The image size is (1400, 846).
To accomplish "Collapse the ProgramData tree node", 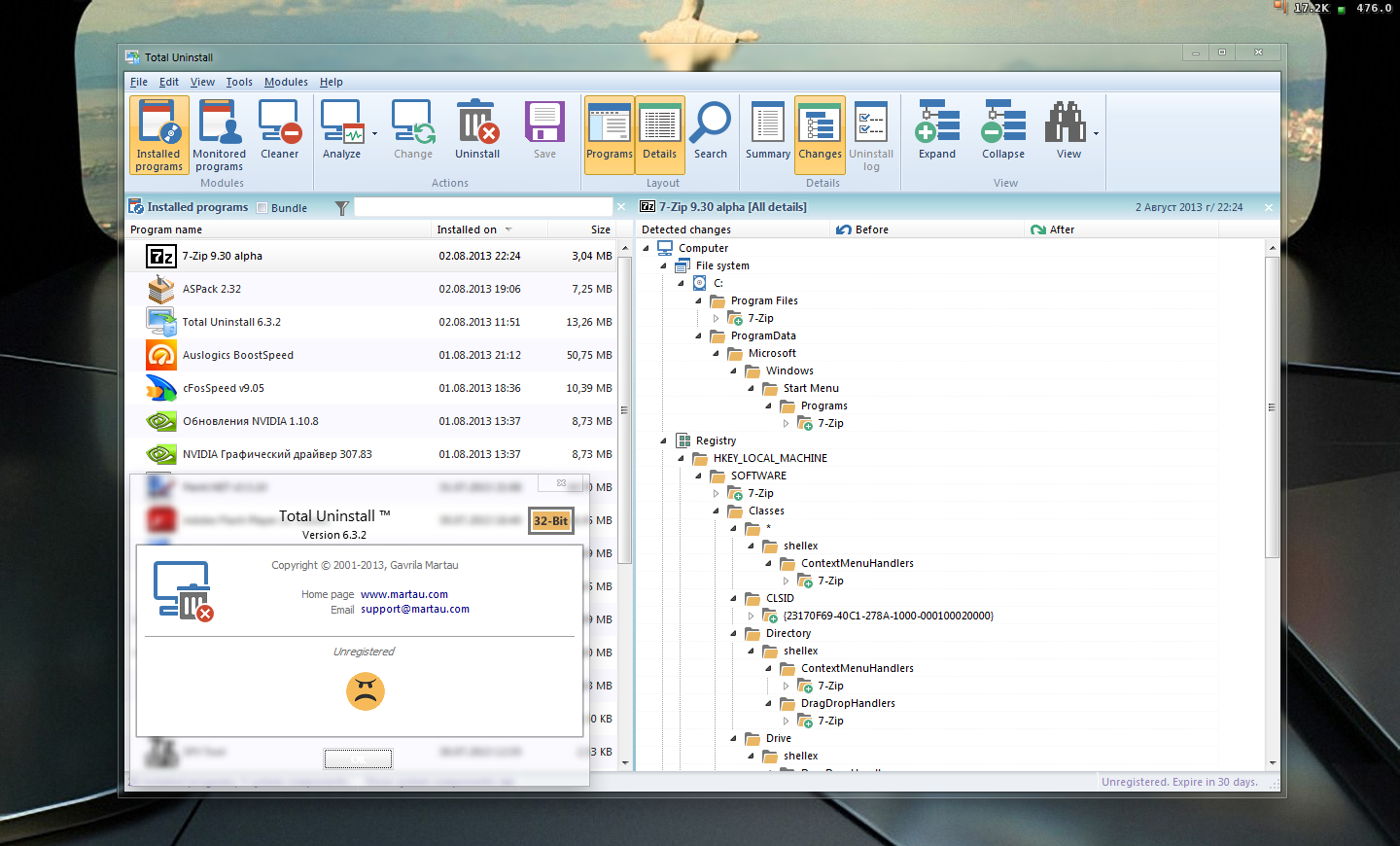I will click(698, 335).
